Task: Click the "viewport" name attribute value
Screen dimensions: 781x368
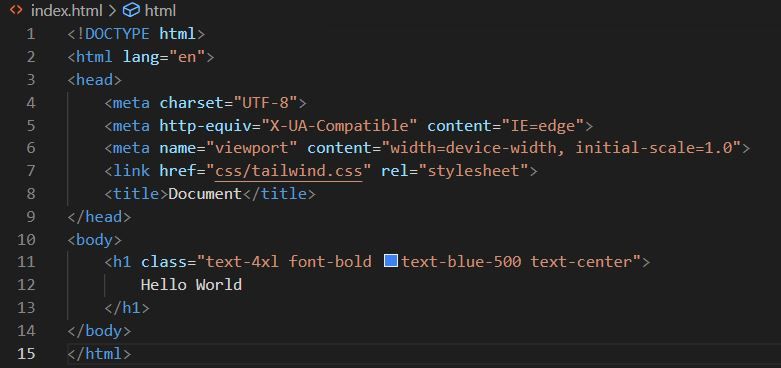Action: pyautogui.click(x=252, y=148)
